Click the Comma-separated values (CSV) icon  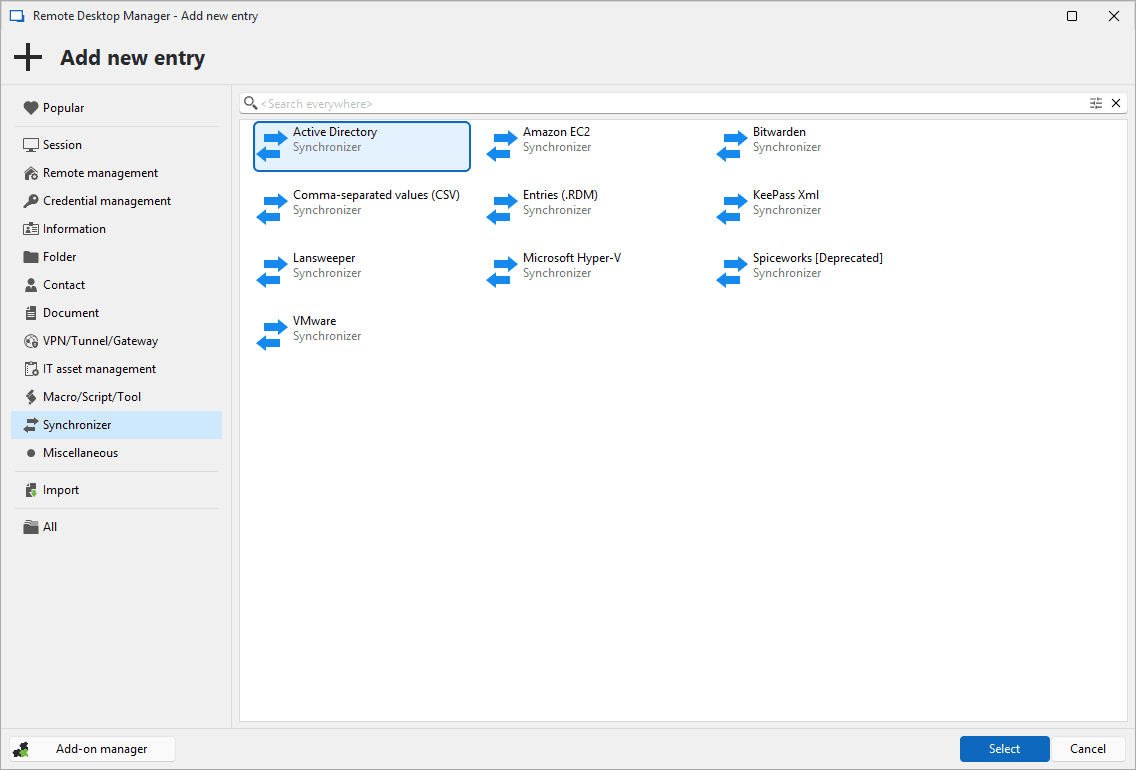[x=272, y=209]
